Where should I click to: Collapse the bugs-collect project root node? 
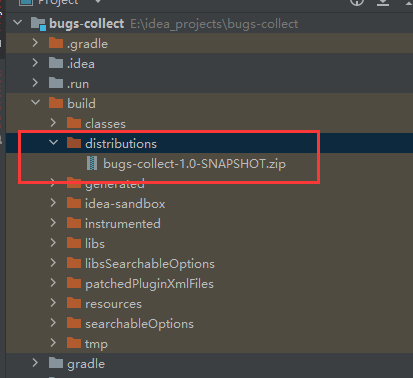(18, 23)
